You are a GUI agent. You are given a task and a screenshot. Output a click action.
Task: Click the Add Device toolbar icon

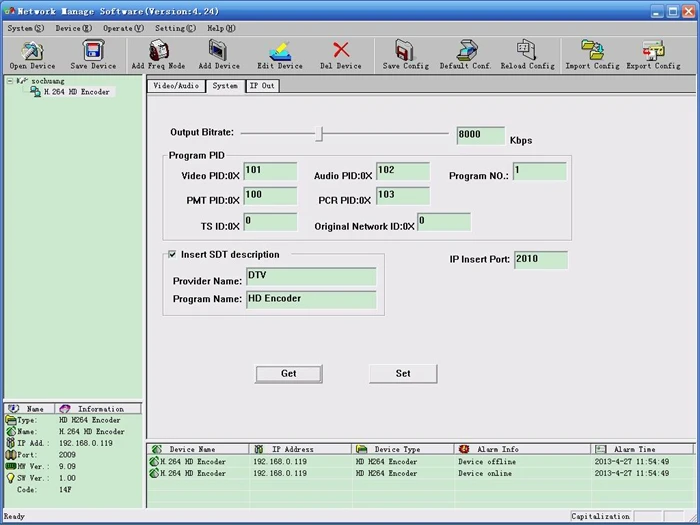click(x=219, y=50)
